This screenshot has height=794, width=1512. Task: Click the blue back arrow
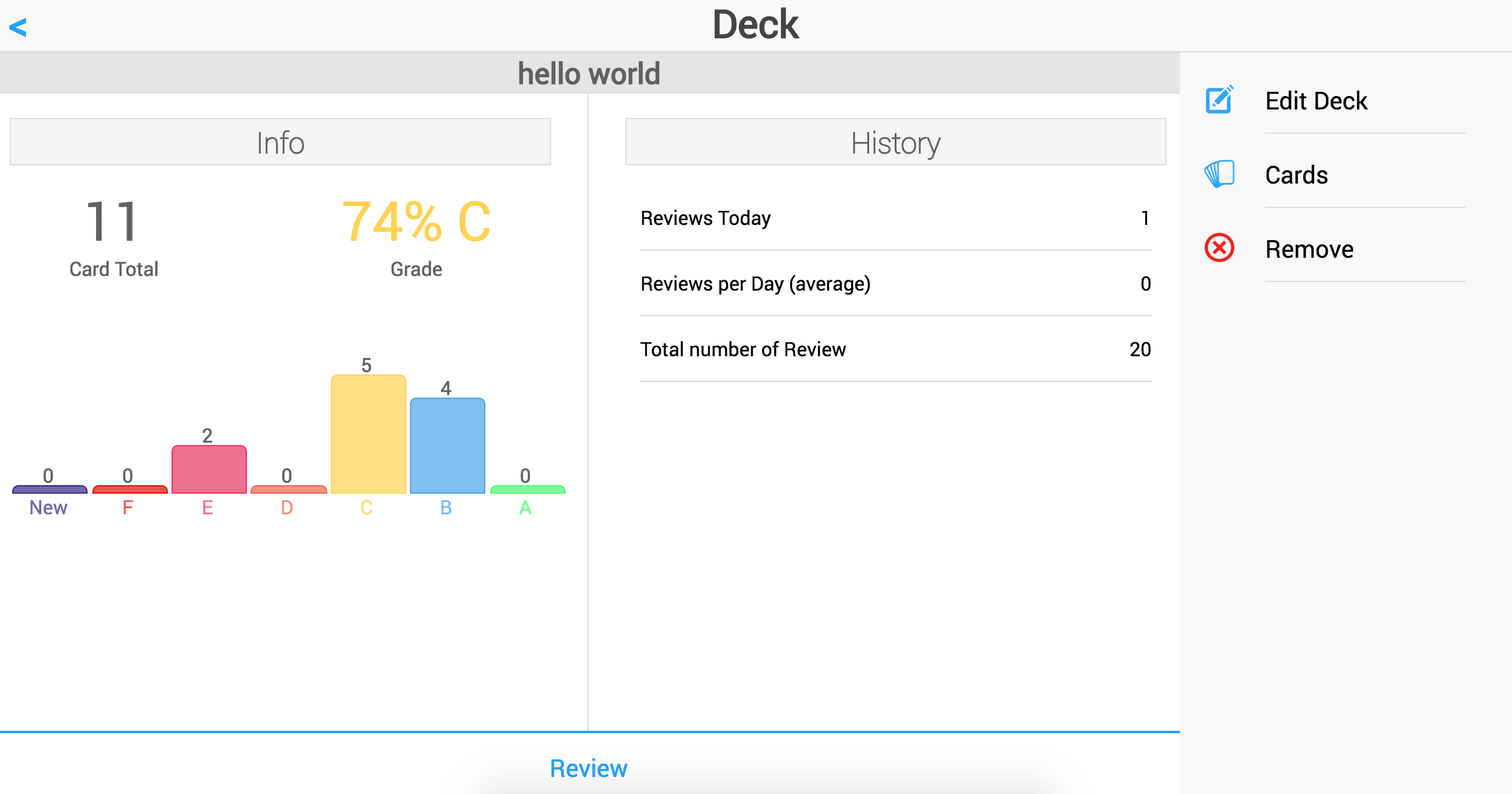(x=18, y=27)
